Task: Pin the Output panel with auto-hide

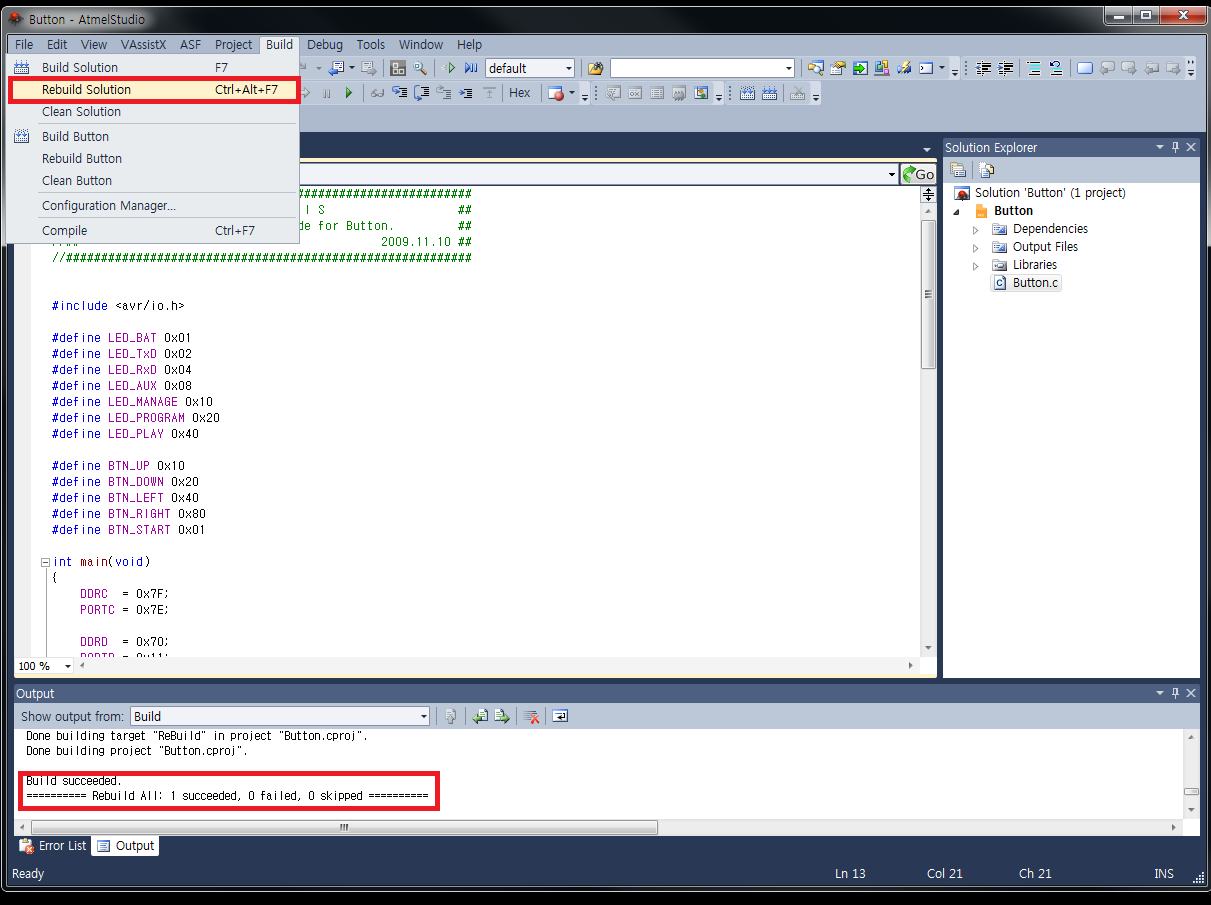Action: pyautogui.click(x=1175, y=693)
